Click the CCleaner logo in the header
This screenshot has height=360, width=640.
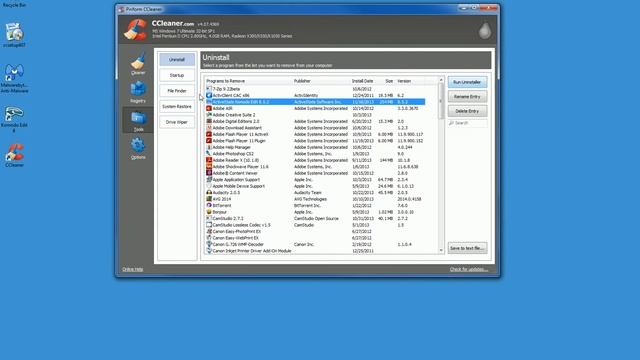point(136,30)
